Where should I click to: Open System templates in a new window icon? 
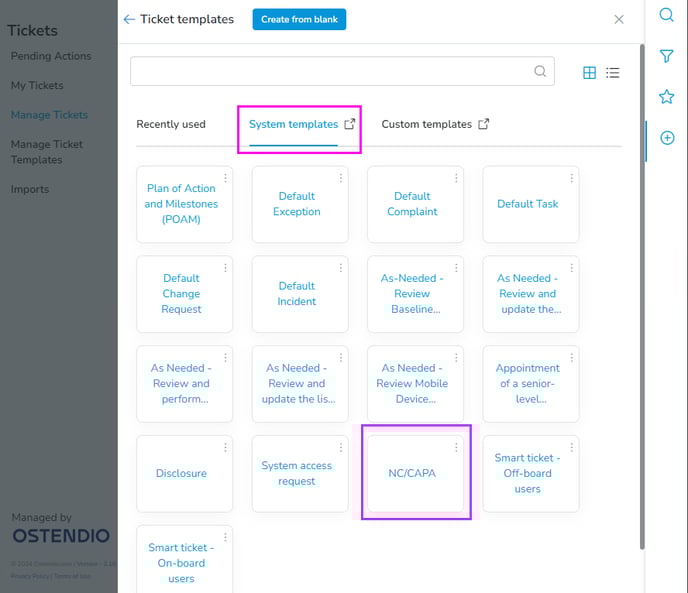(350, 124)
